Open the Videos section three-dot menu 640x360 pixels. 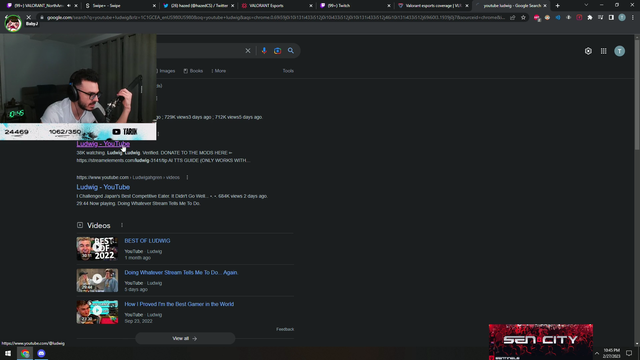click(122, 225)
